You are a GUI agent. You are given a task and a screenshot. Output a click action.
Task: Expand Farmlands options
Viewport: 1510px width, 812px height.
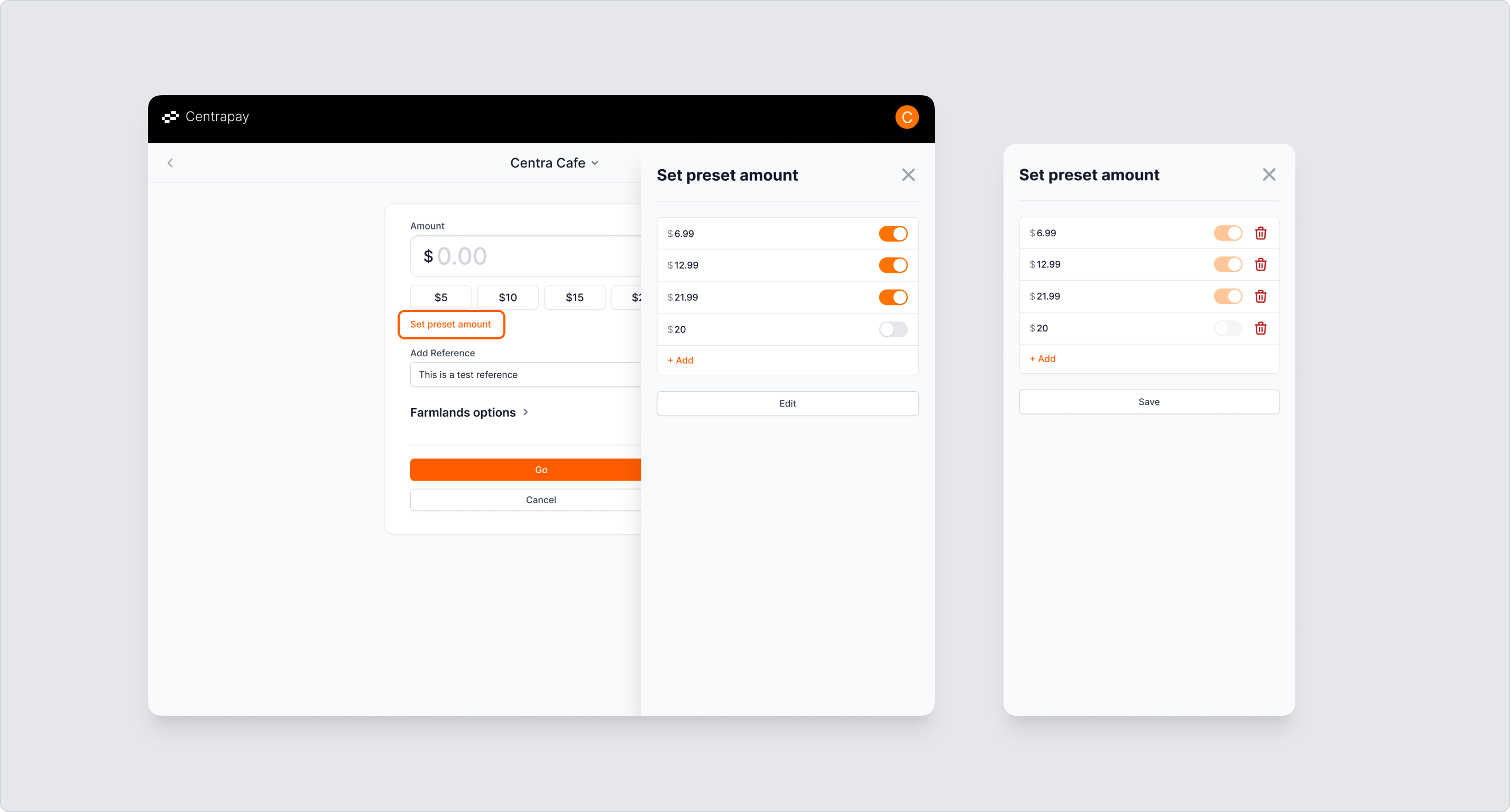pos(469,412)
